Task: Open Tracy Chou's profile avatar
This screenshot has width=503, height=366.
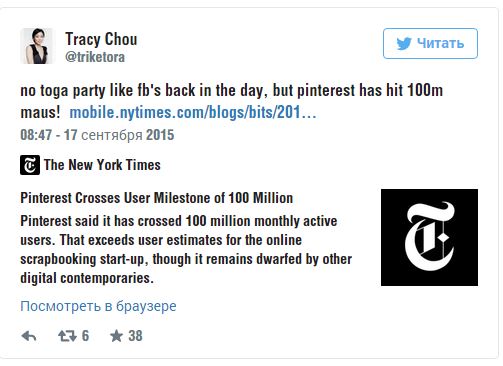Action: [x=37, y=46]
